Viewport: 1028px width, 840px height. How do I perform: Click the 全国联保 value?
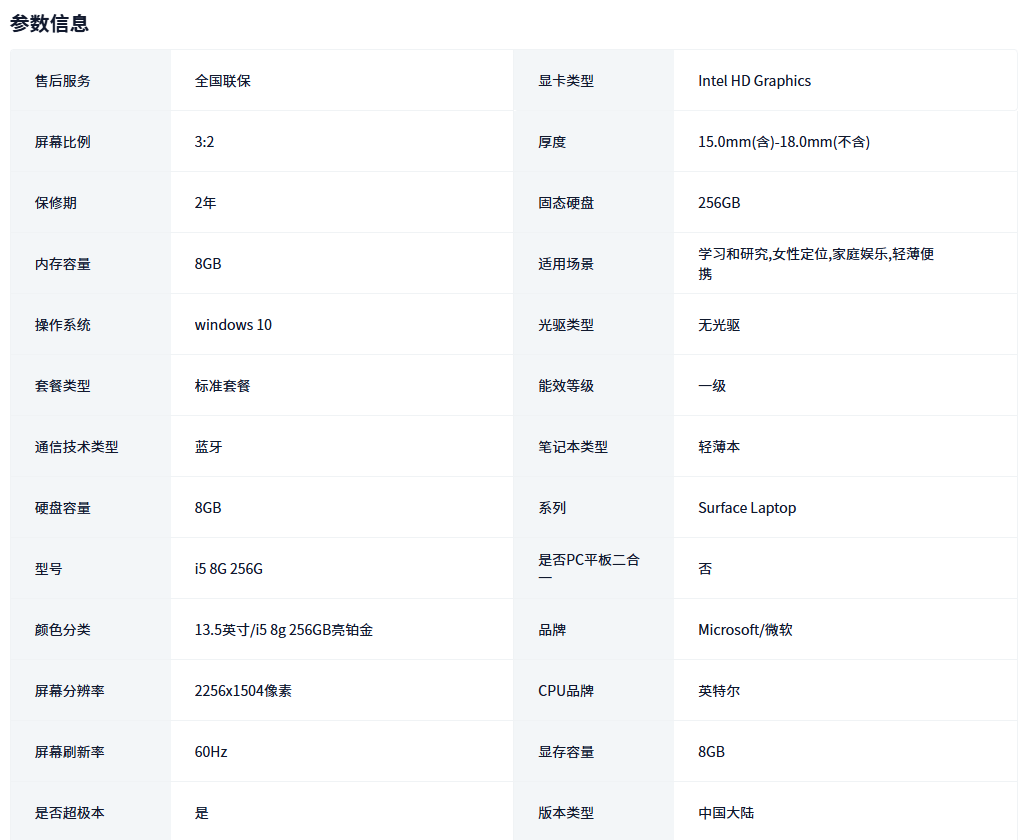click(223, 81)
